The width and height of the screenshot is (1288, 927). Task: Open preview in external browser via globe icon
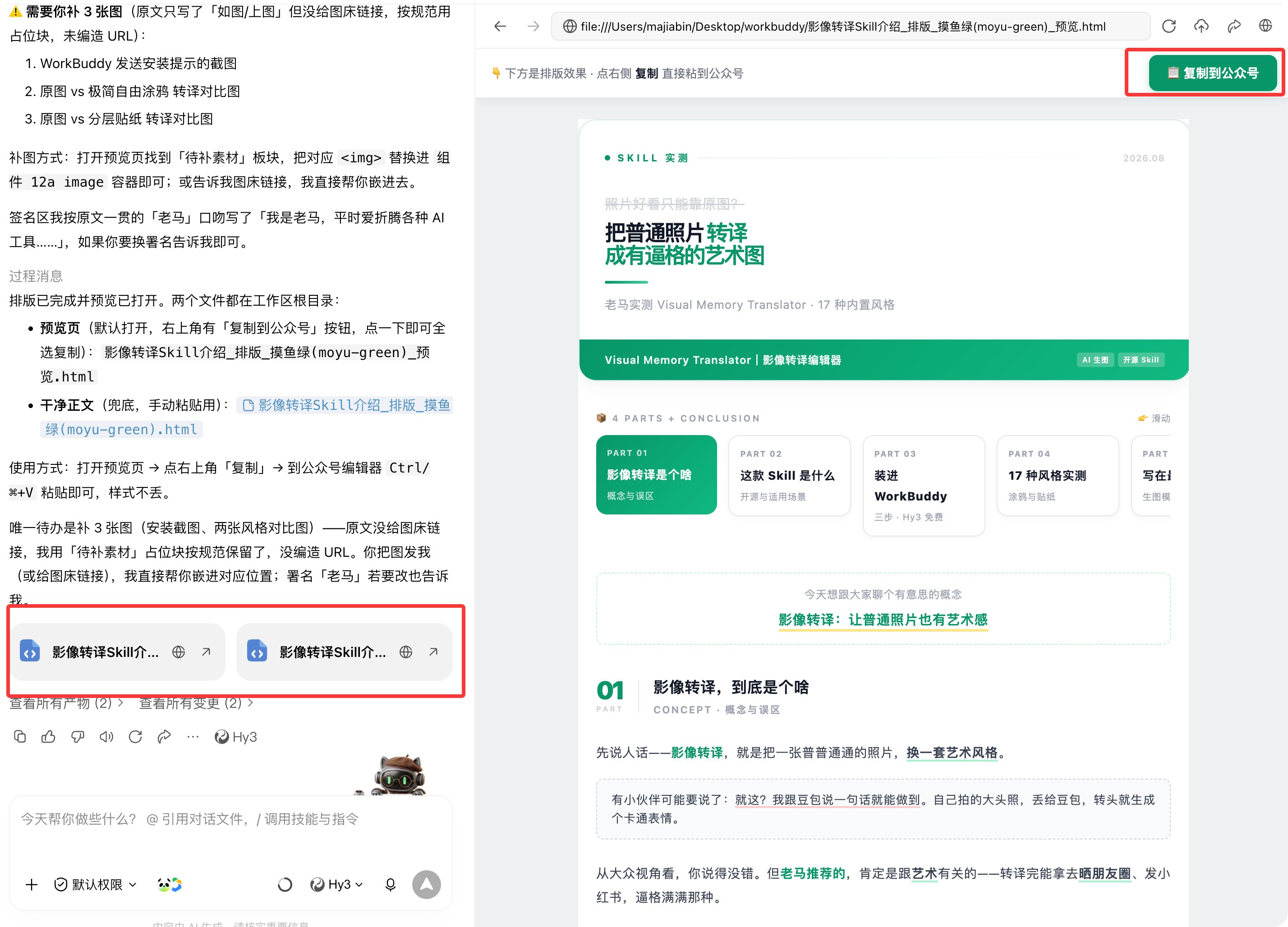coord(1266,26)
